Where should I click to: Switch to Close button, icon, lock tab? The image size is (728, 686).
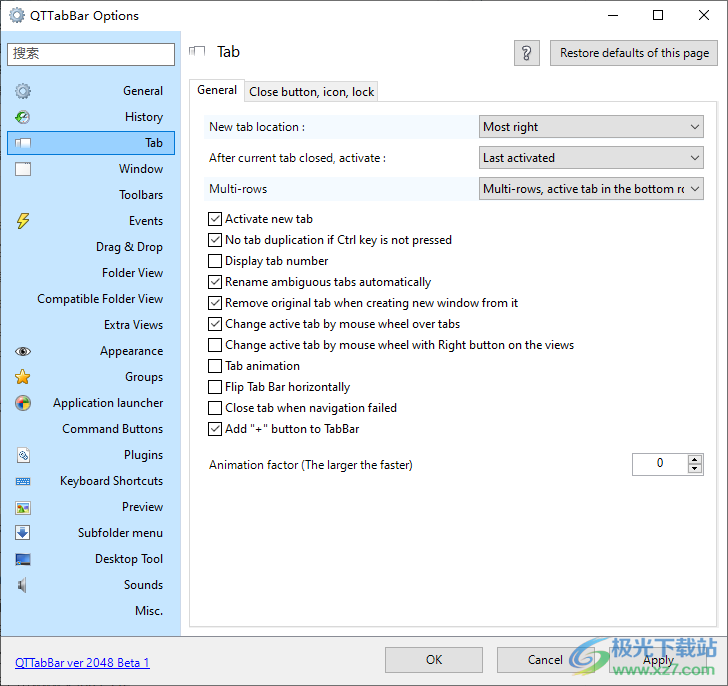(x=311, y=92)
